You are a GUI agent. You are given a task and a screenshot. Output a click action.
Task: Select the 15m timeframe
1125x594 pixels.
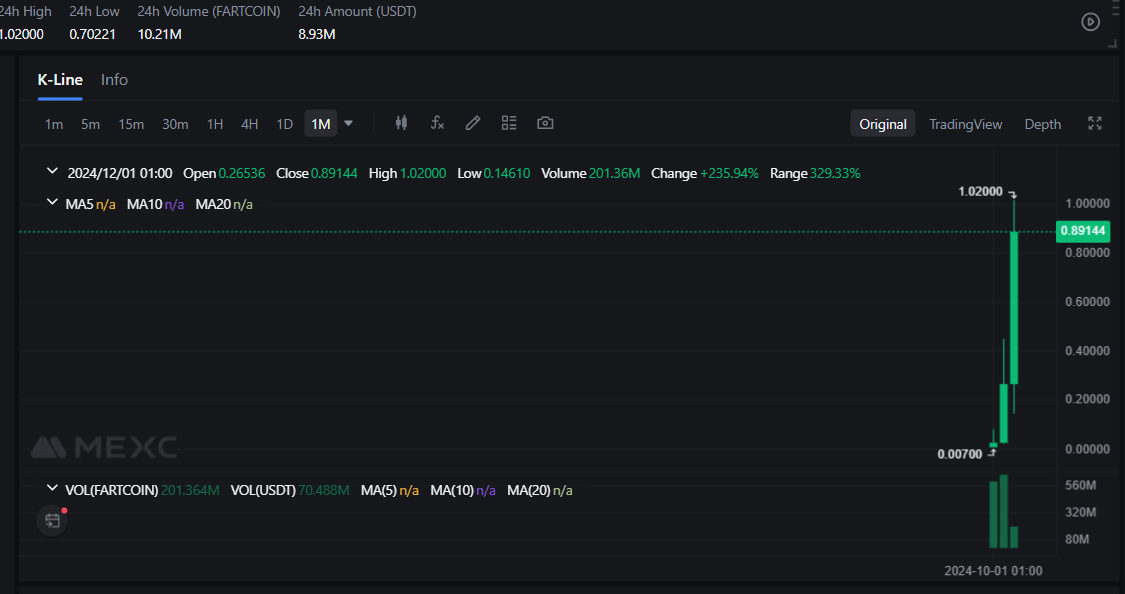pos(131,124)
